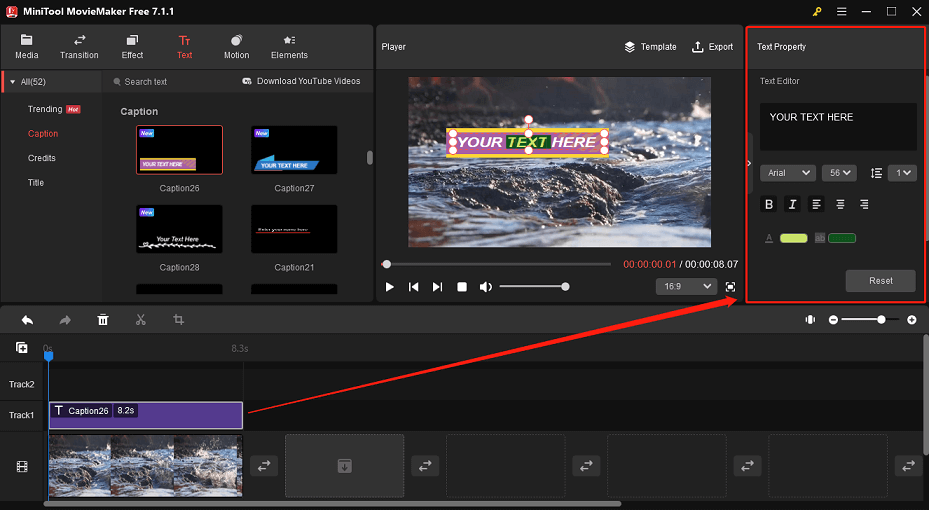Open the text color swatch
Viewport: 929px width, 510px height.
pos(793,238)
